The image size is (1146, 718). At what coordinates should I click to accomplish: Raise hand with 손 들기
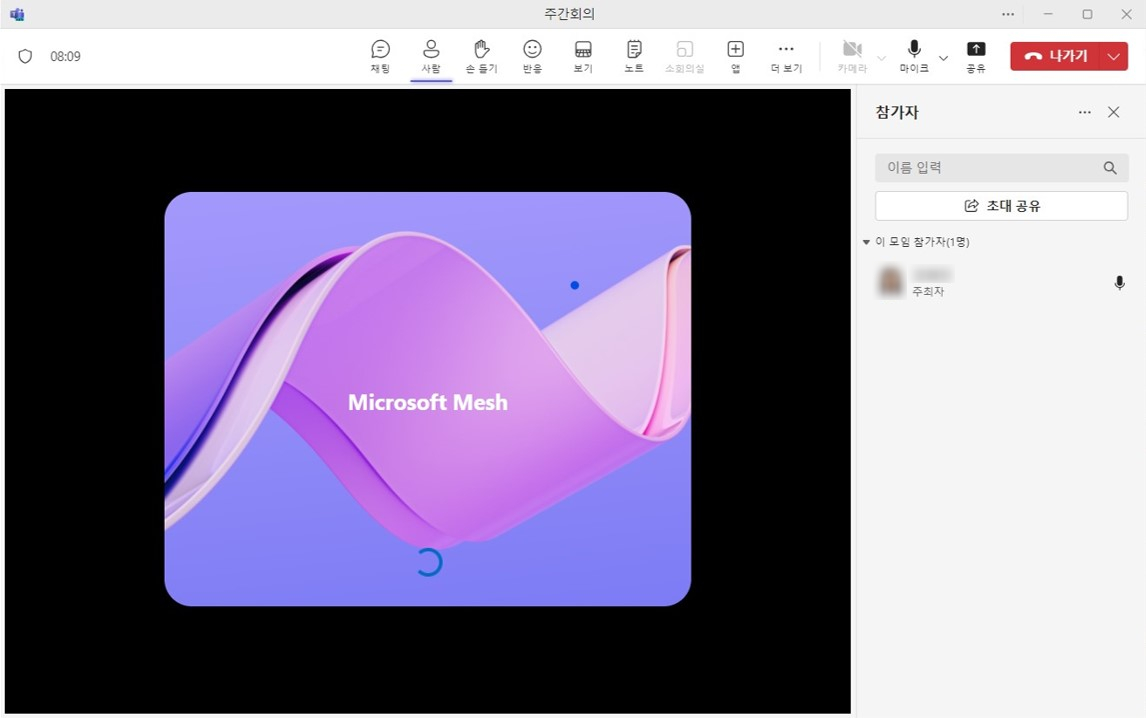tap(482, 56)
